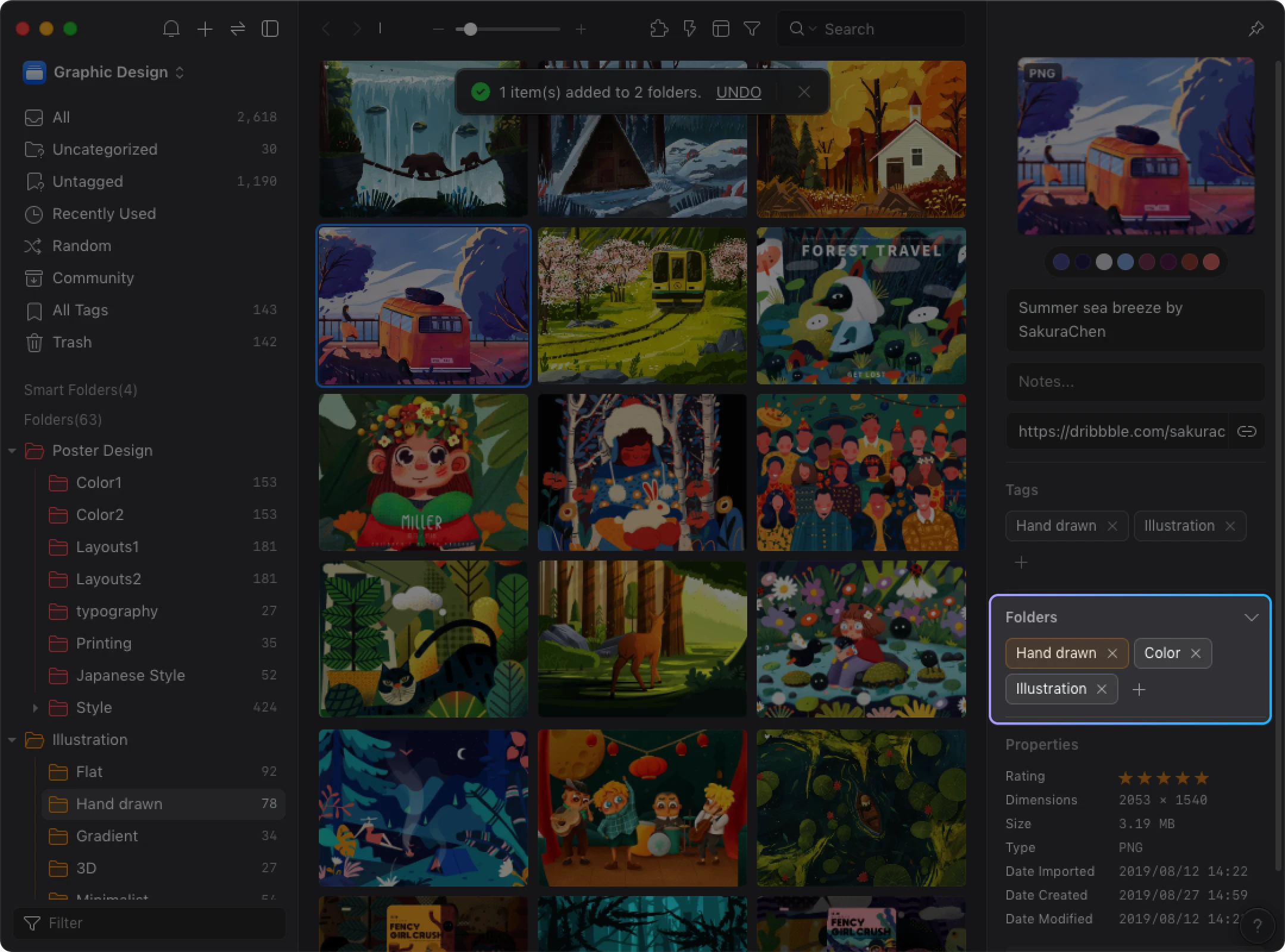Screen dimensions: 1285x952
Task: Open the layout view icon
Action: 720,29
